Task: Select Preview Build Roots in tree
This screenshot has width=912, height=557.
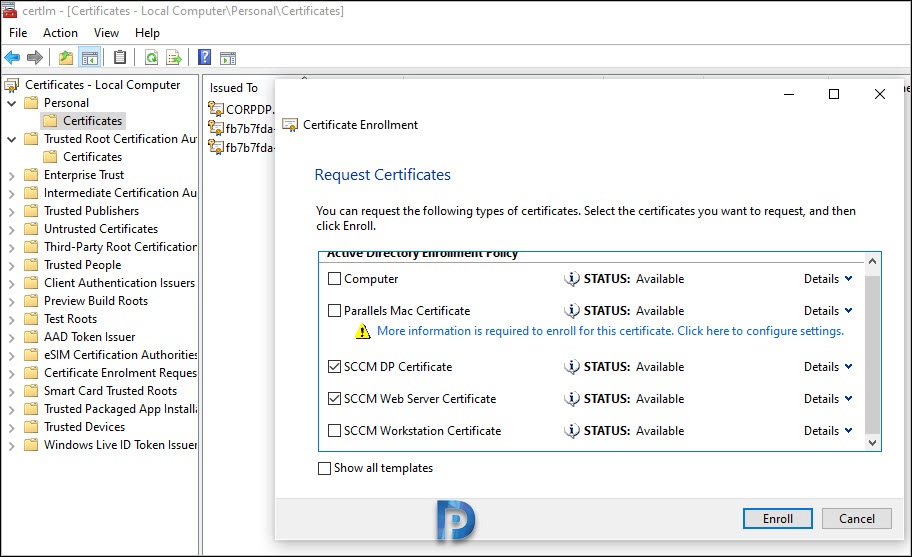Action: pos(96,301)
